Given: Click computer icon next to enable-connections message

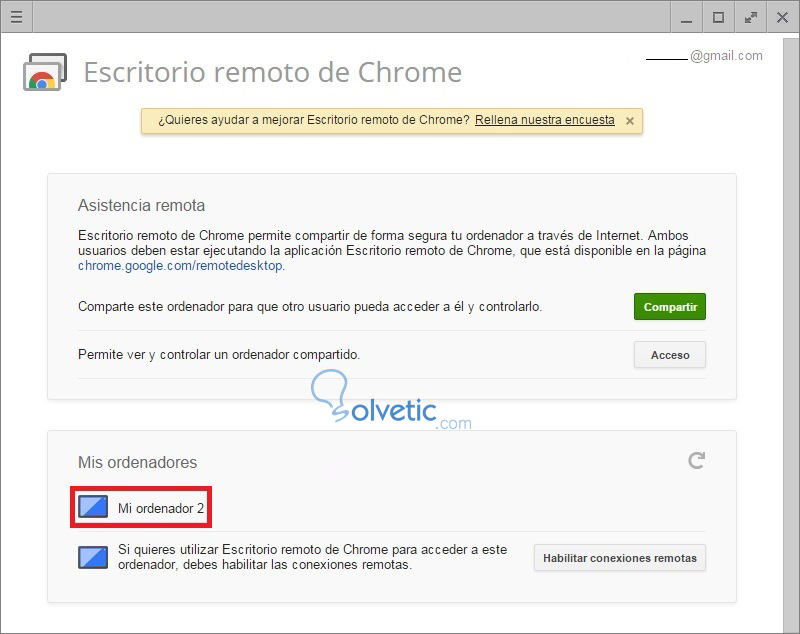Looking at the screenshot, I should (x=93, y=557).
